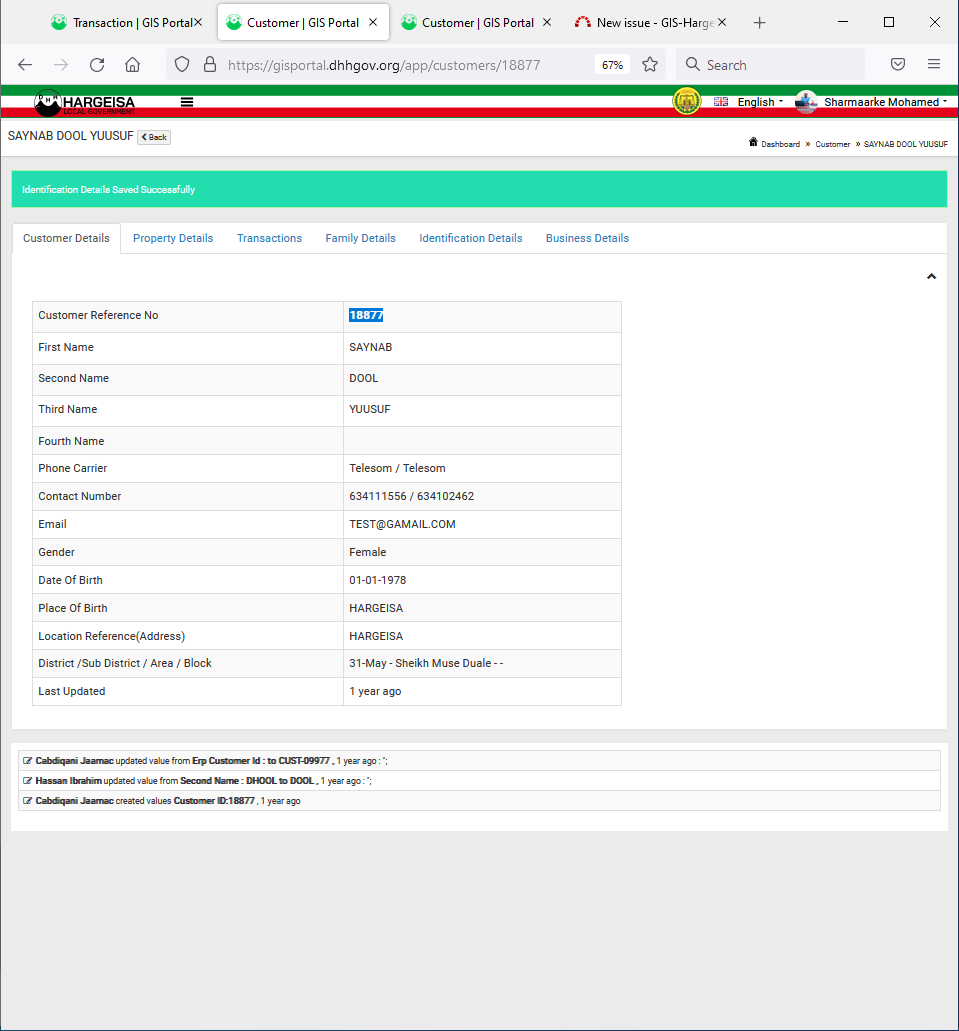Open Pocket save icon

pos(898,64)
